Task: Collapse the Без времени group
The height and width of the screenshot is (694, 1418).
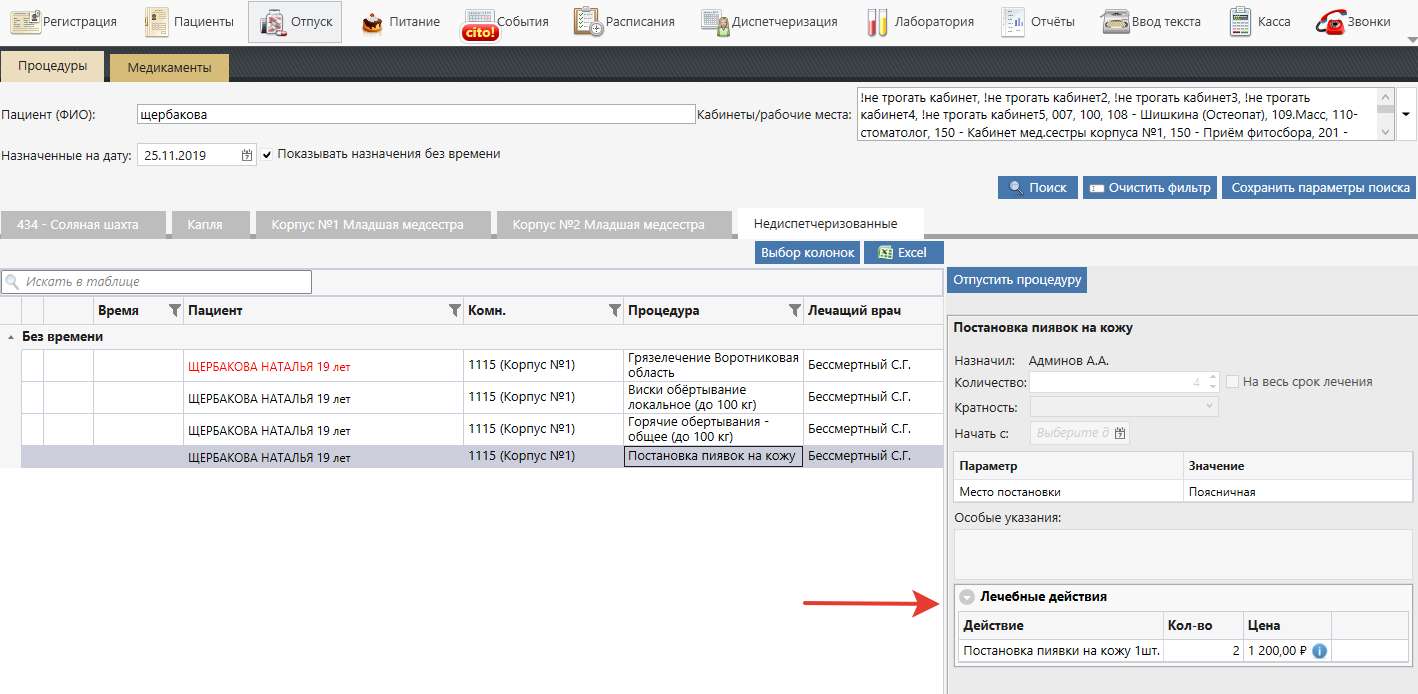Action: tap(11, 337)
